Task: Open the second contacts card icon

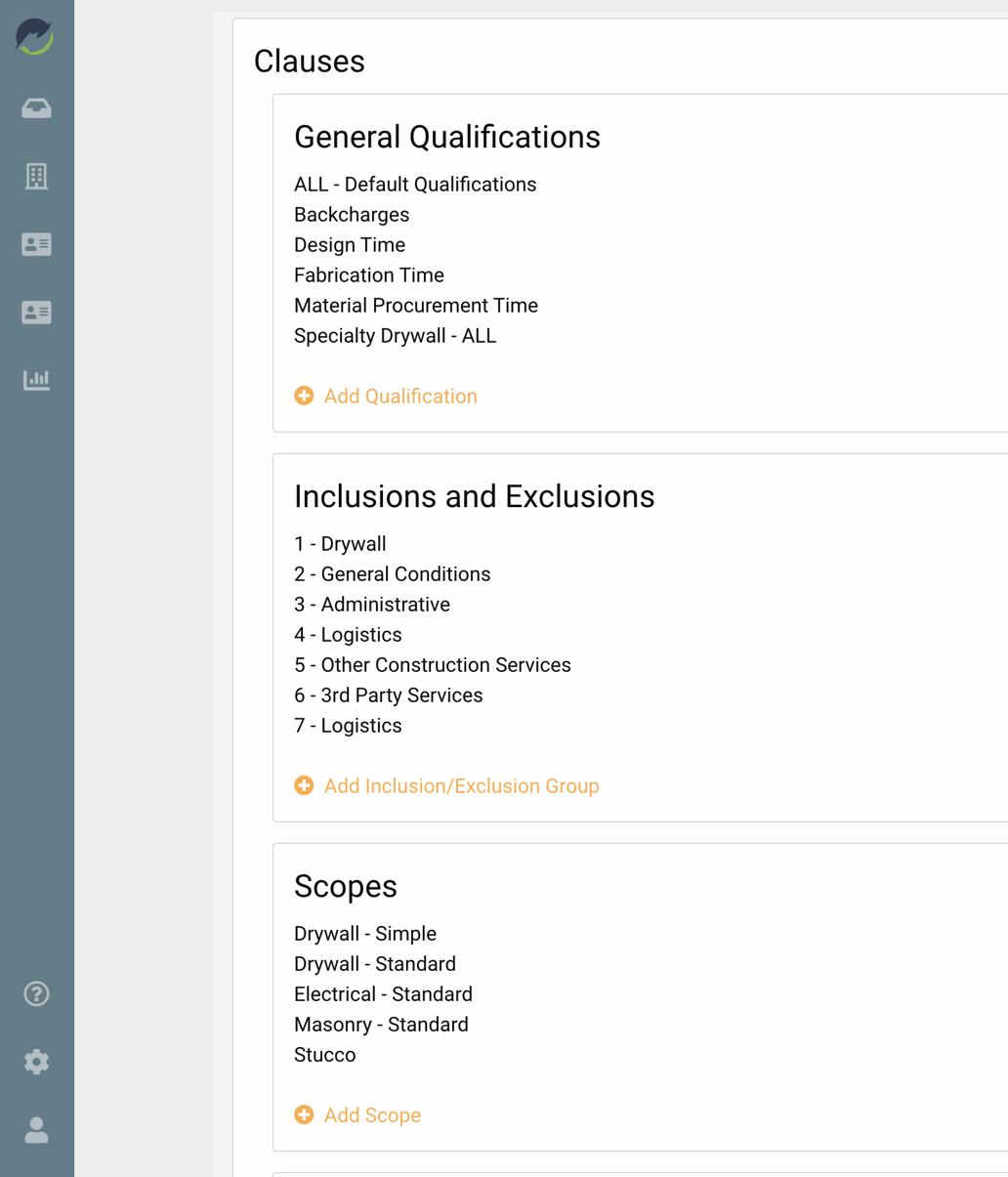Action: pos(36,313)
